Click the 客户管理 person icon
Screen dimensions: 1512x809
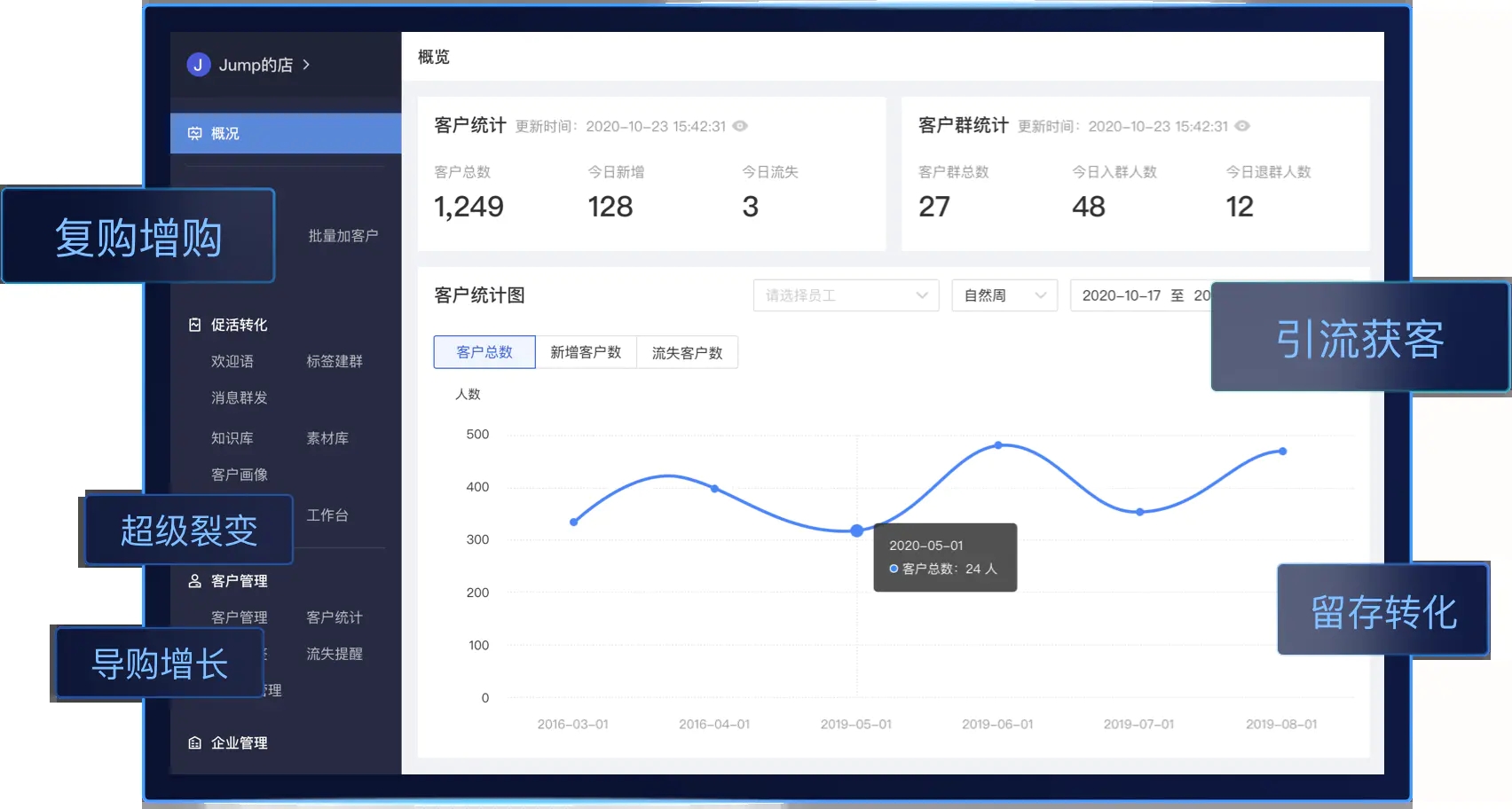pos(195,581)
